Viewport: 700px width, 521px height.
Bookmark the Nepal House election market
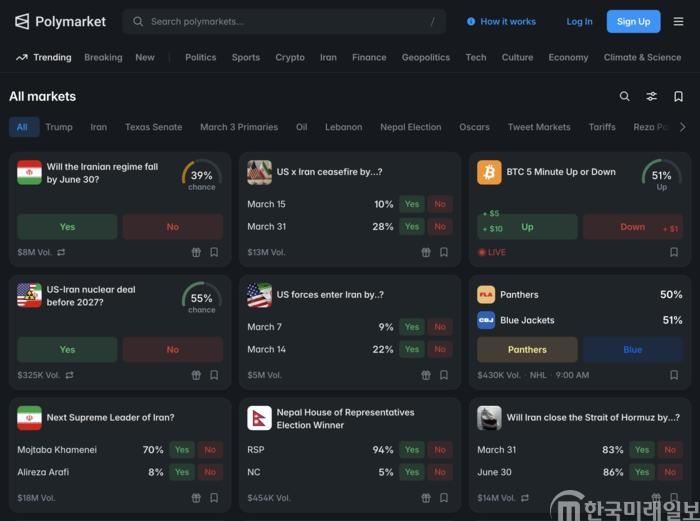tap(444, 498)
